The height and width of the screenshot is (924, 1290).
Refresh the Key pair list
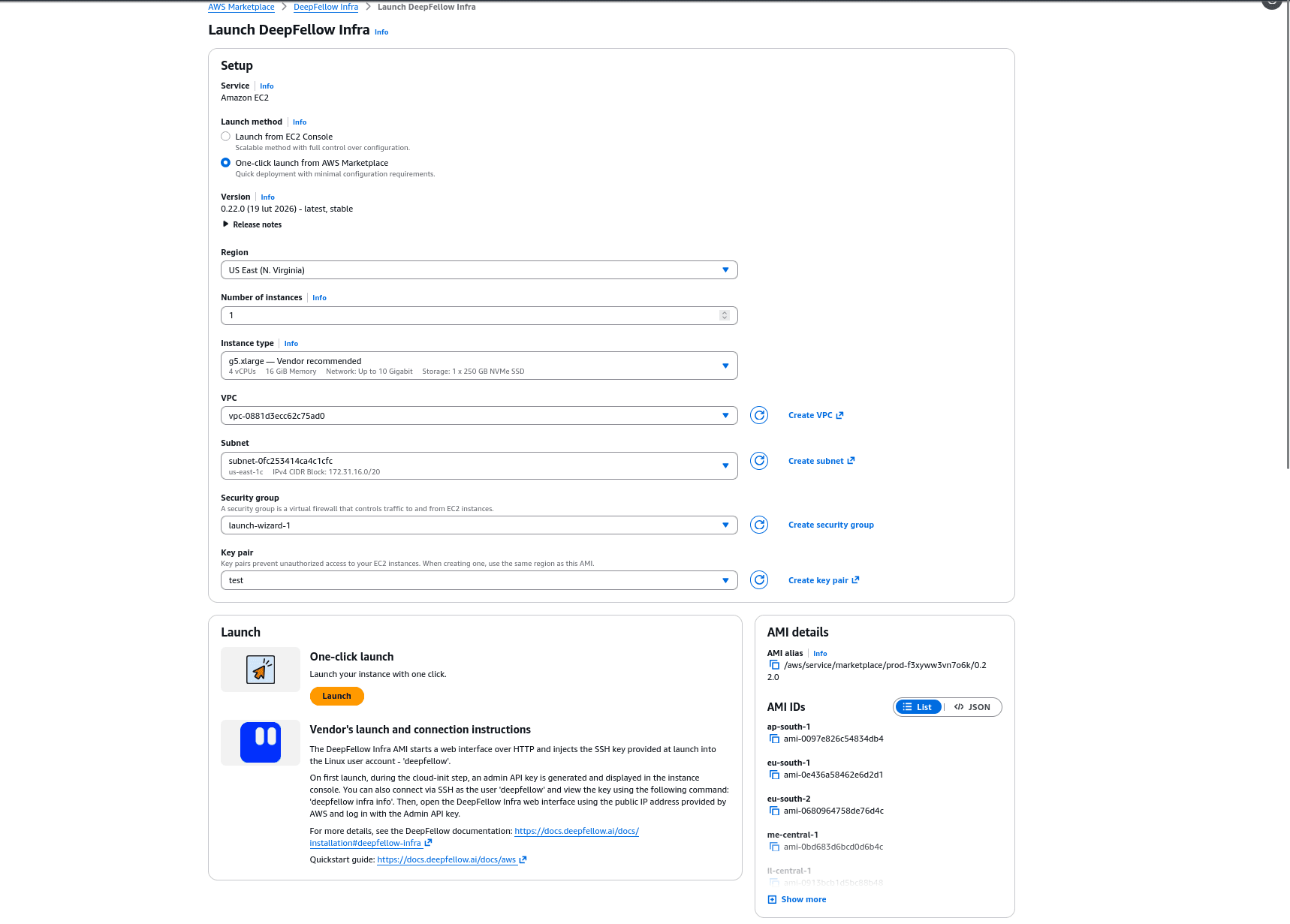758,579
